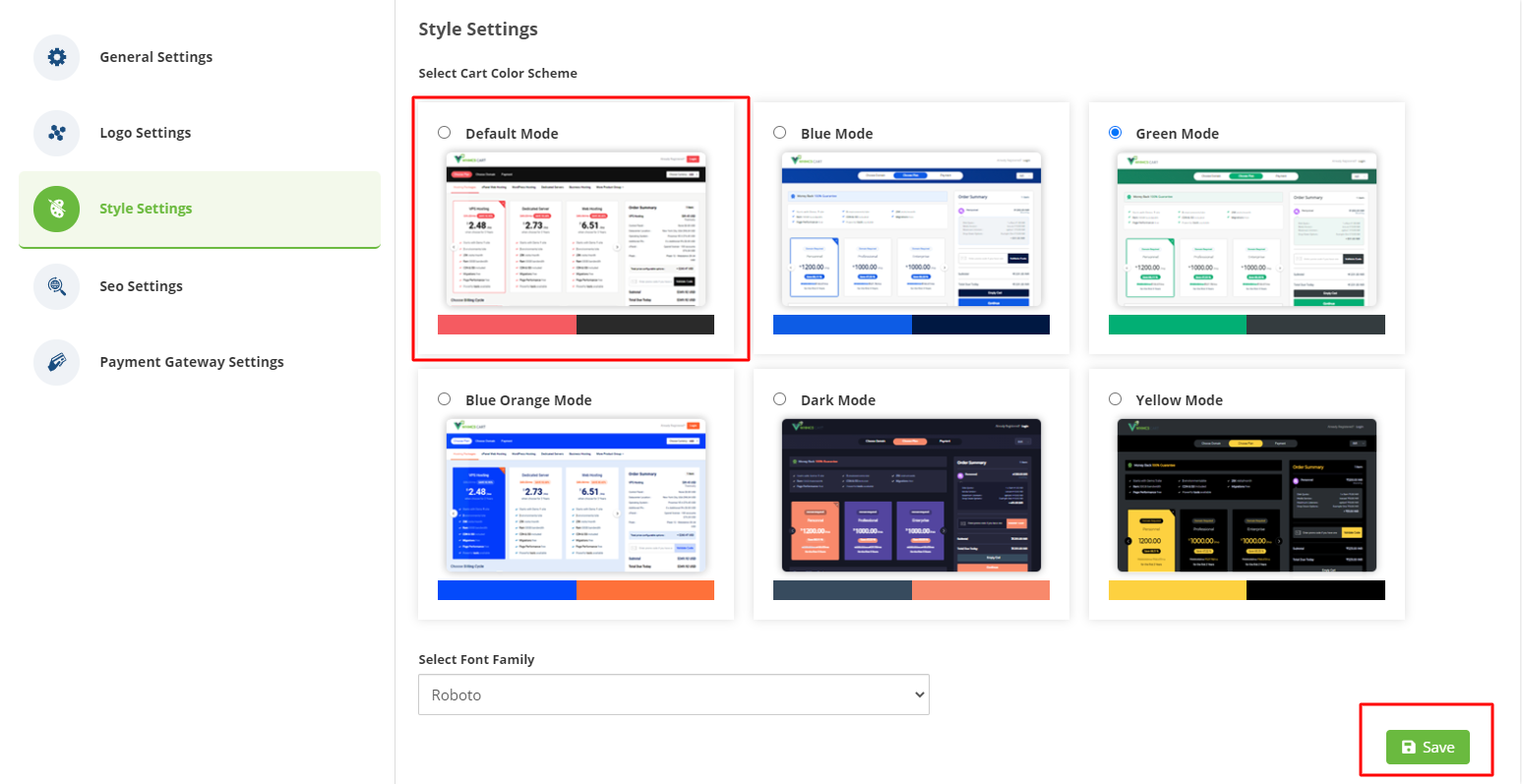Click the Logo Settings icon
1522x784 pixels.
(x=57, y=133)
